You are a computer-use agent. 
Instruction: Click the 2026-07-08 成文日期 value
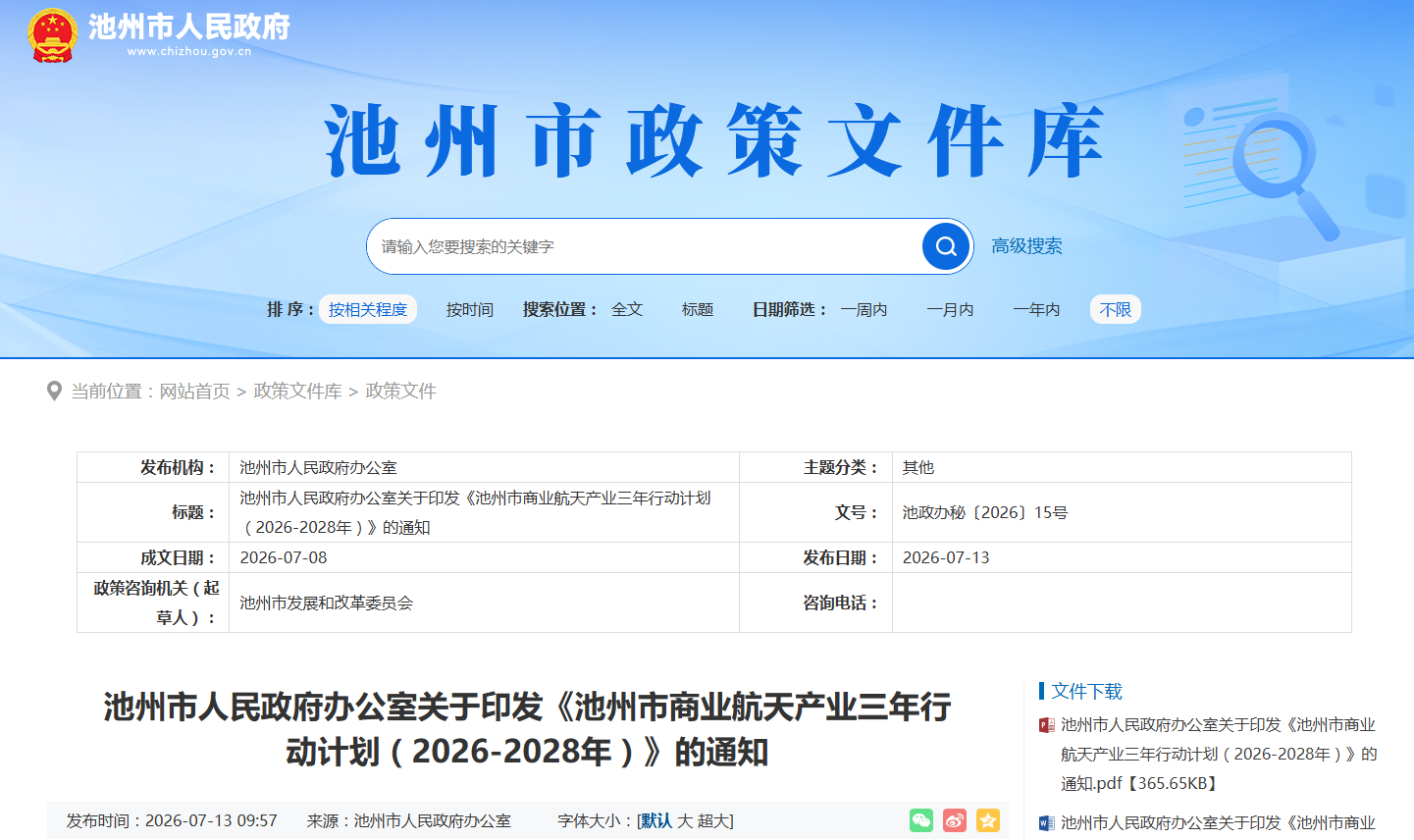(x=284, y=557)
